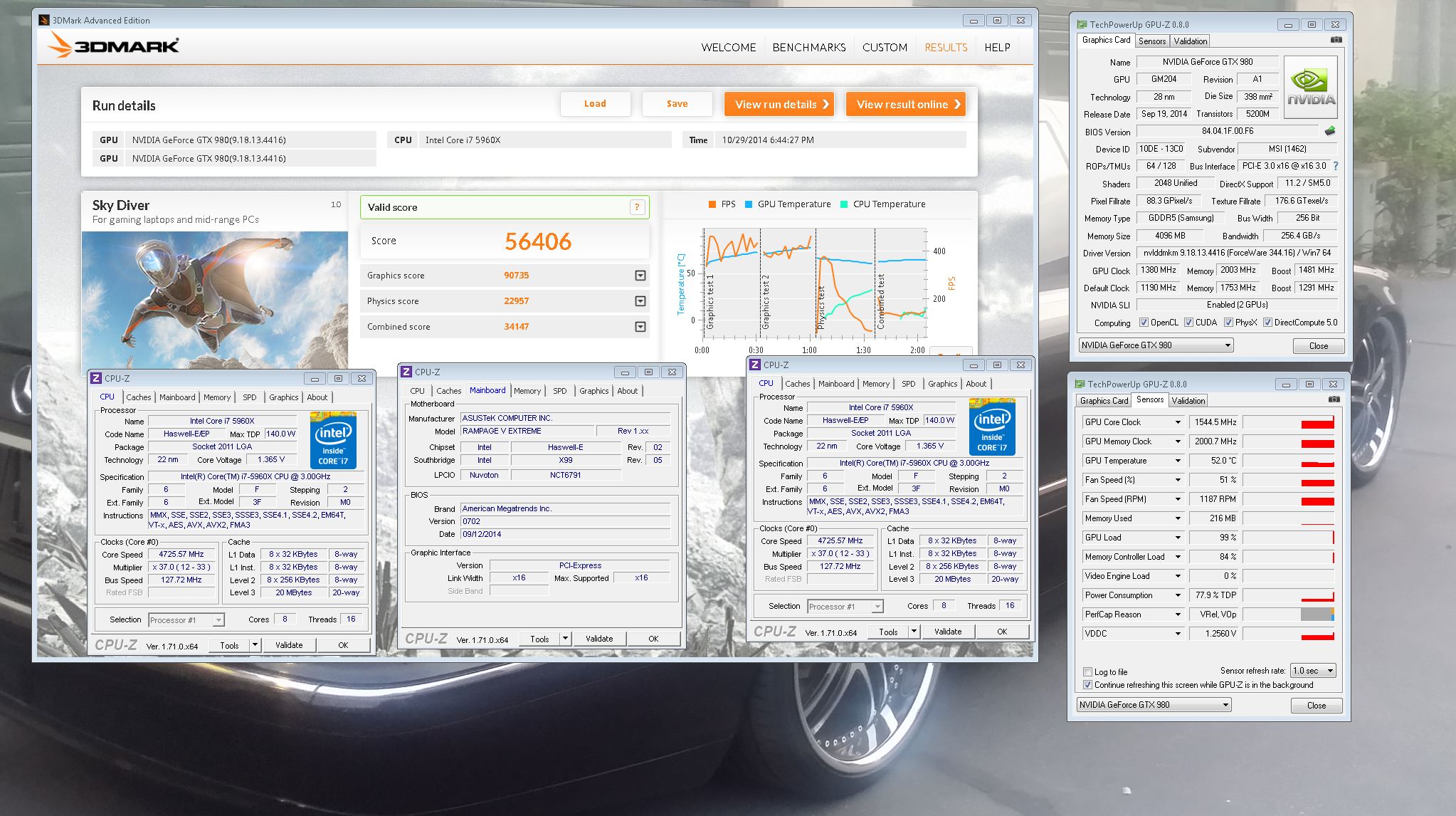Open the GPU Temperature sensor dropdown
Viewport: 1456px width, 816px height.
click(1178, 461)
